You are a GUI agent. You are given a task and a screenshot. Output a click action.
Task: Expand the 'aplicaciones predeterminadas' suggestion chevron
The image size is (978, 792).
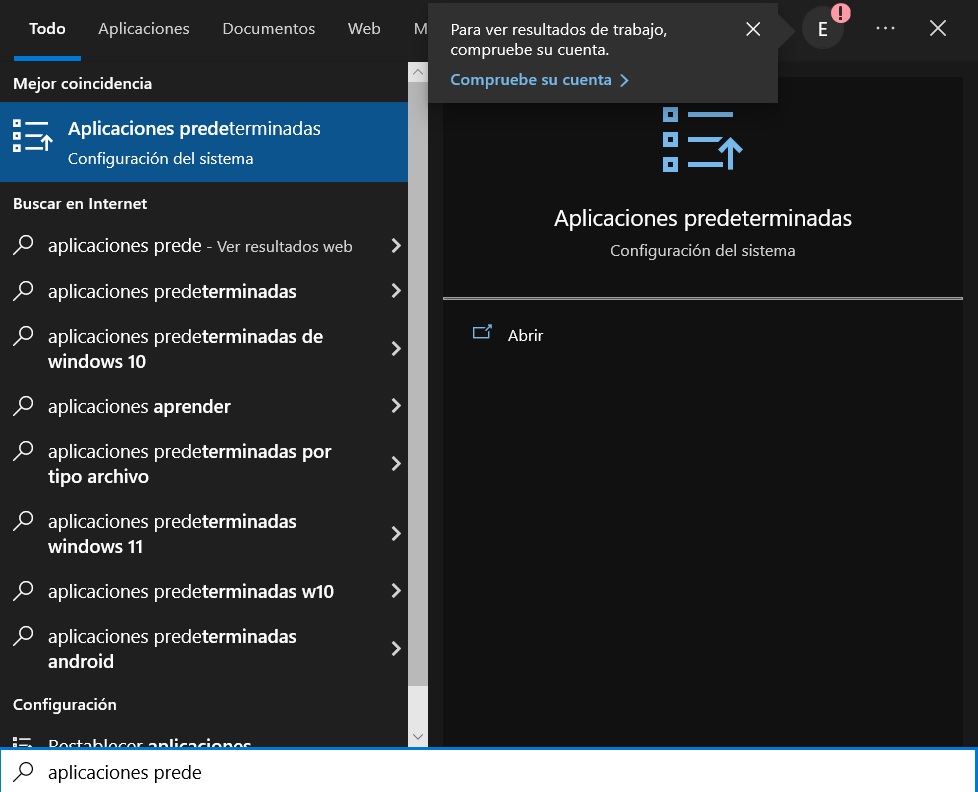click(x=395, y=291)
